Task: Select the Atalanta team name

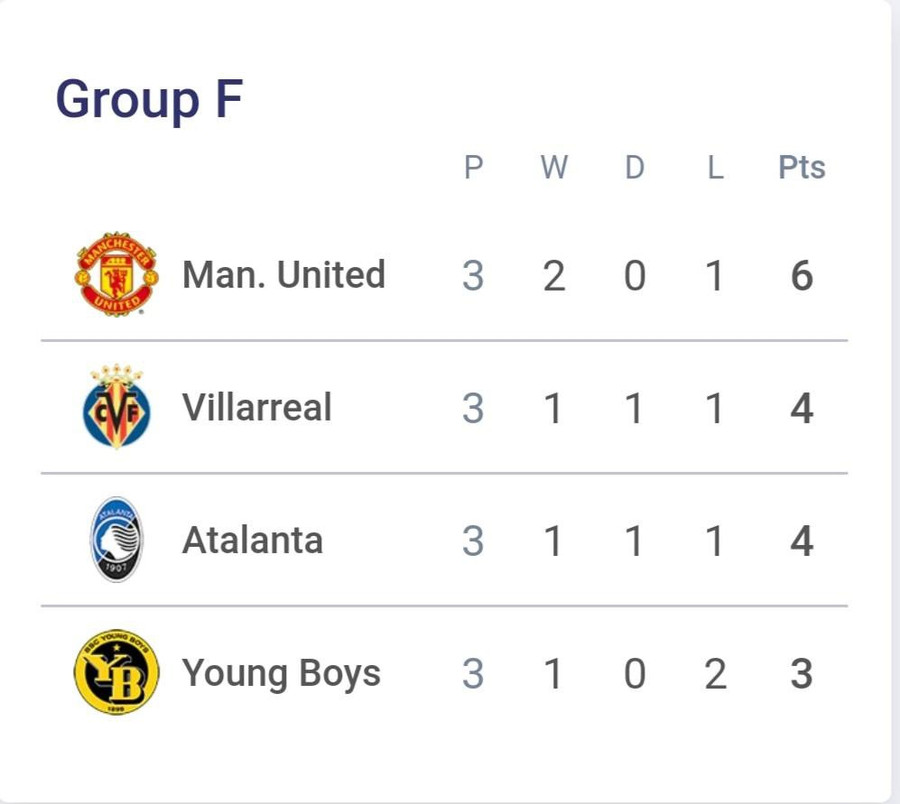Action: click(x=252, y=540)
